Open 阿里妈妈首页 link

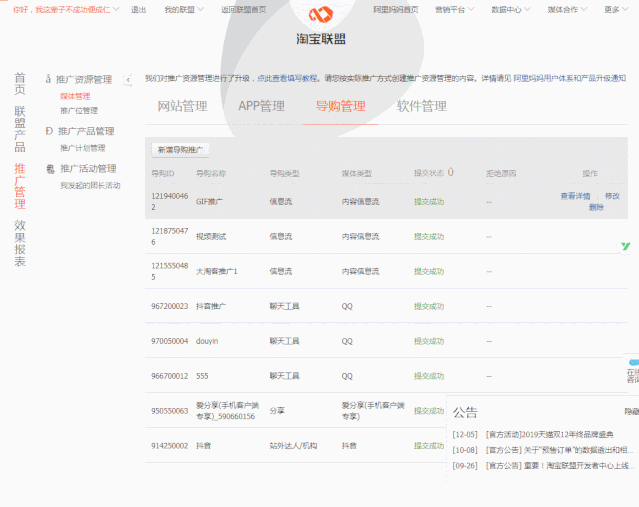[396, 9]
